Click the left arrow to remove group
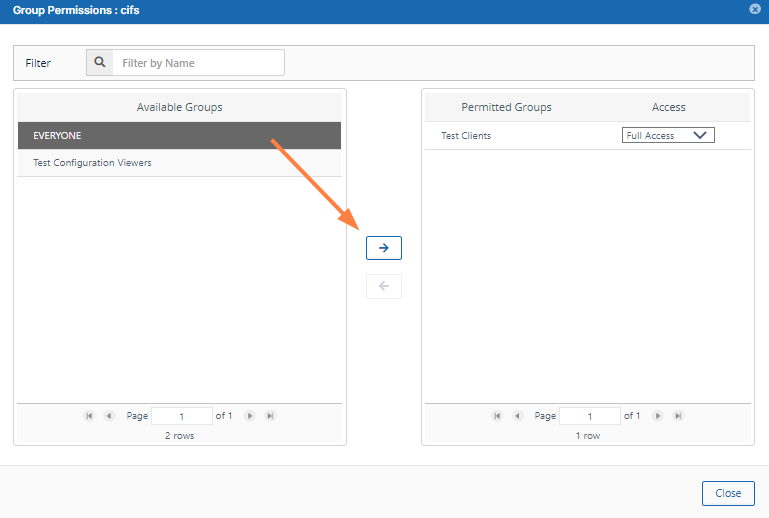 pos(383,287)
